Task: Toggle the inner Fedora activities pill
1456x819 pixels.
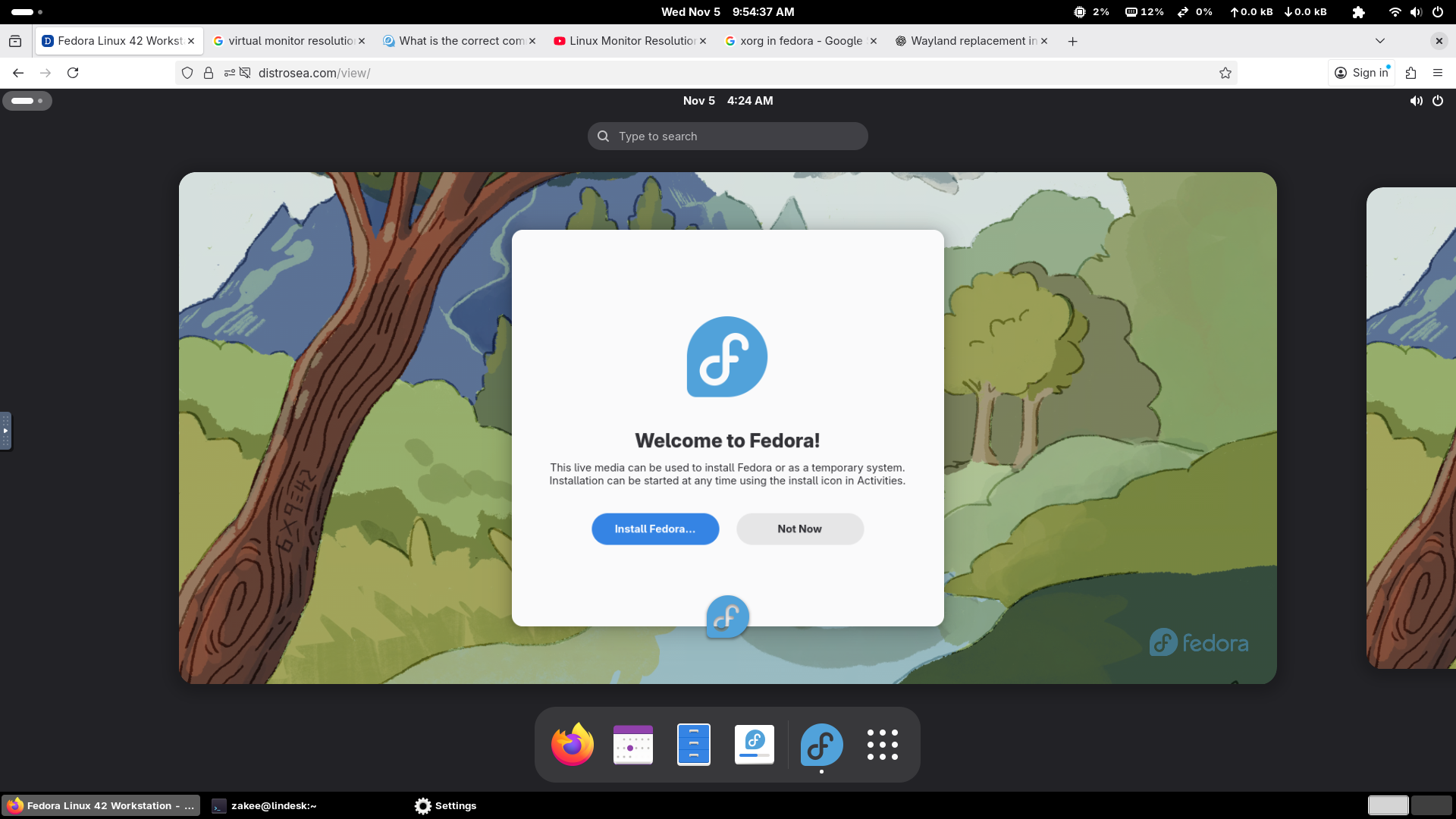Action: [x=27, y=101]
